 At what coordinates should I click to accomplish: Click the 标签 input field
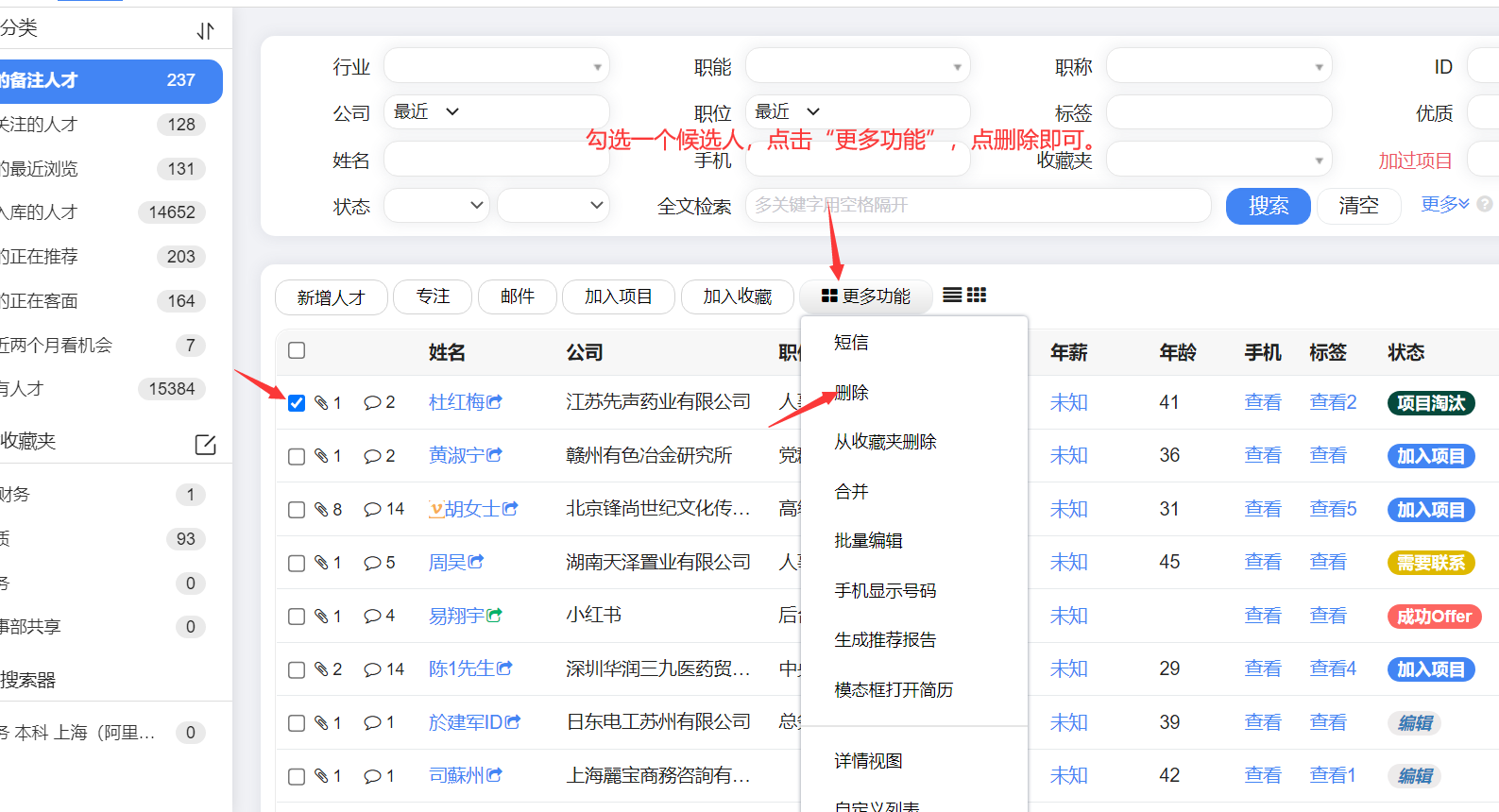pos(1218,112)
